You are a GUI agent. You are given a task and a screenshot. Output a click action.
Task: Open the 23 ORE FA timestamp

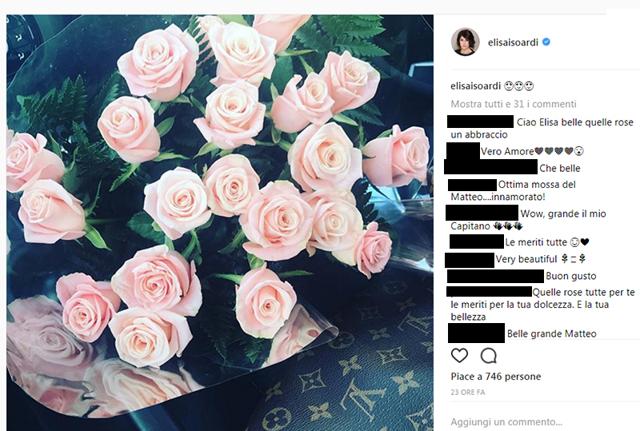tap(468, 392)
